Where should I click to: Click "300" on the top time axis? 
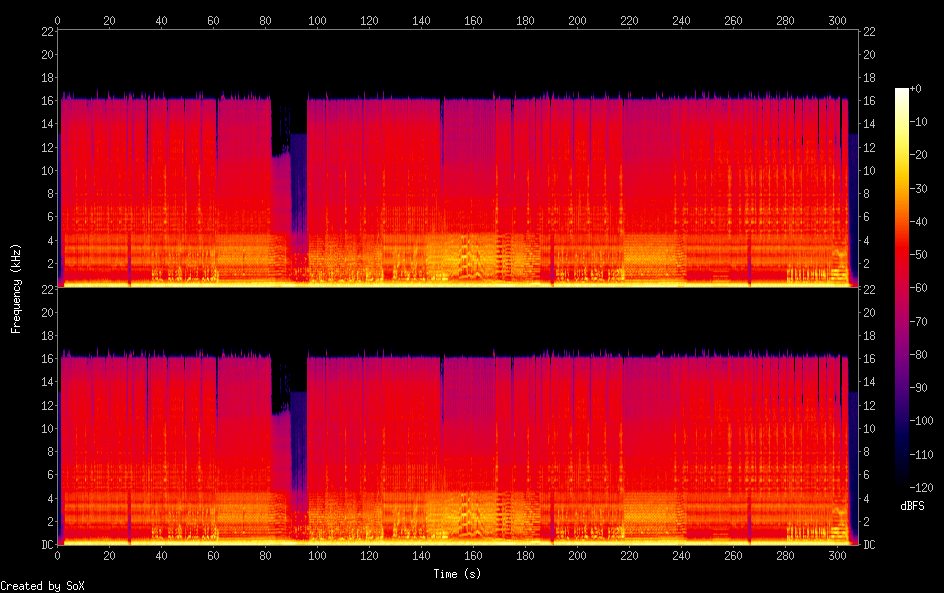point(837,20)
